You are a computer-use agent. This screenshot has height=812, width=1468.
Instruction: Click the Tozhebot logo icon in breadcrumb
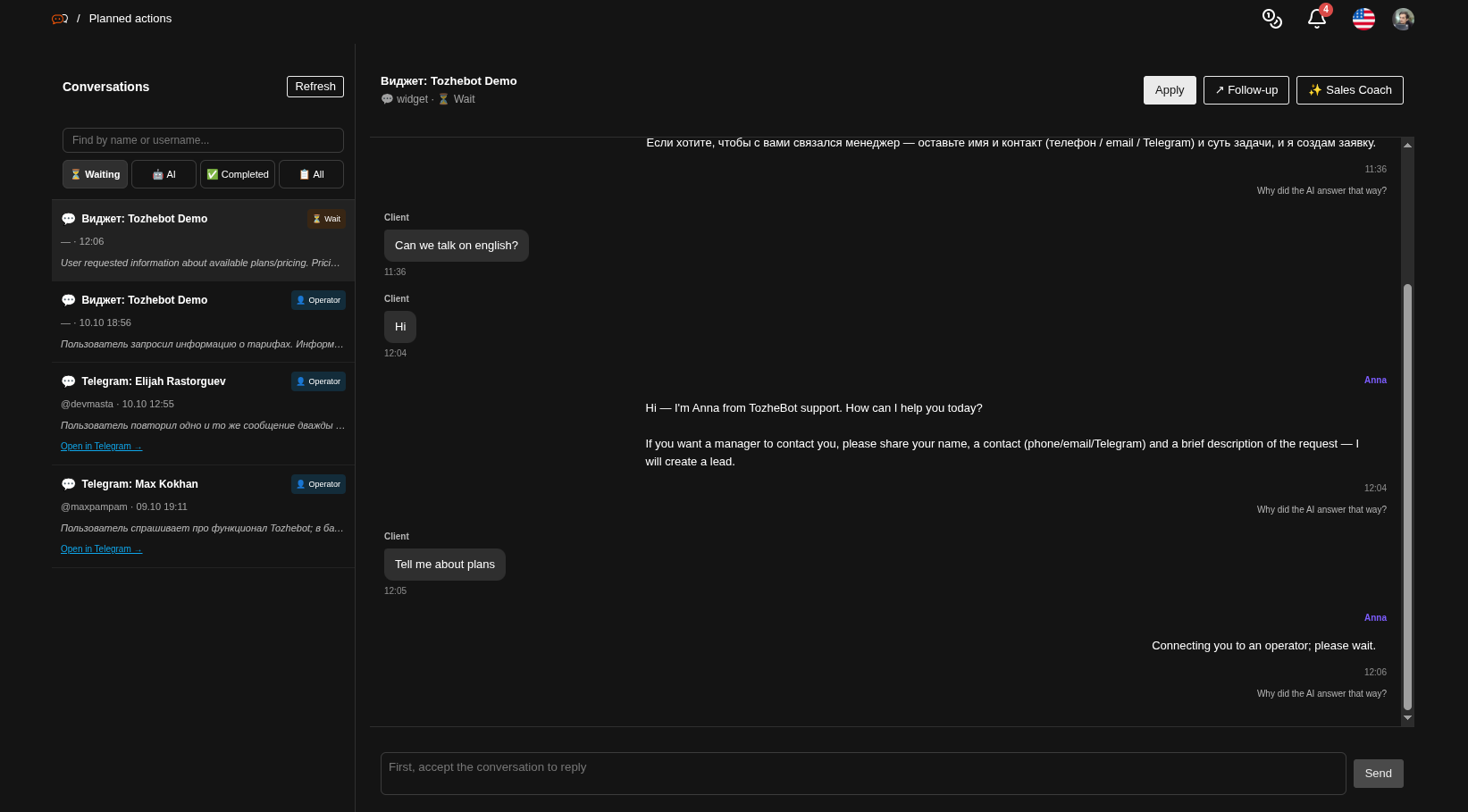click(60, 19)
